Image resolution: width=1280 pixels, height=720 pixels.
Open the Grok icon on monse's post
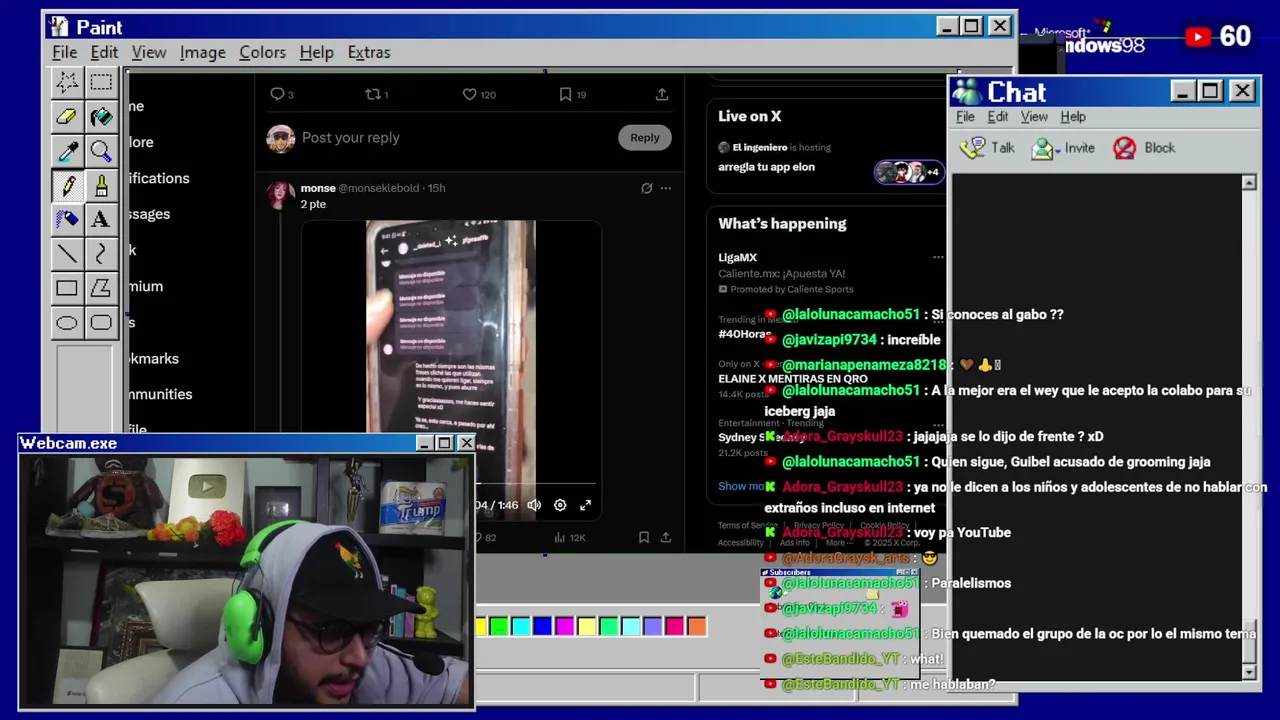coord(646,188)
